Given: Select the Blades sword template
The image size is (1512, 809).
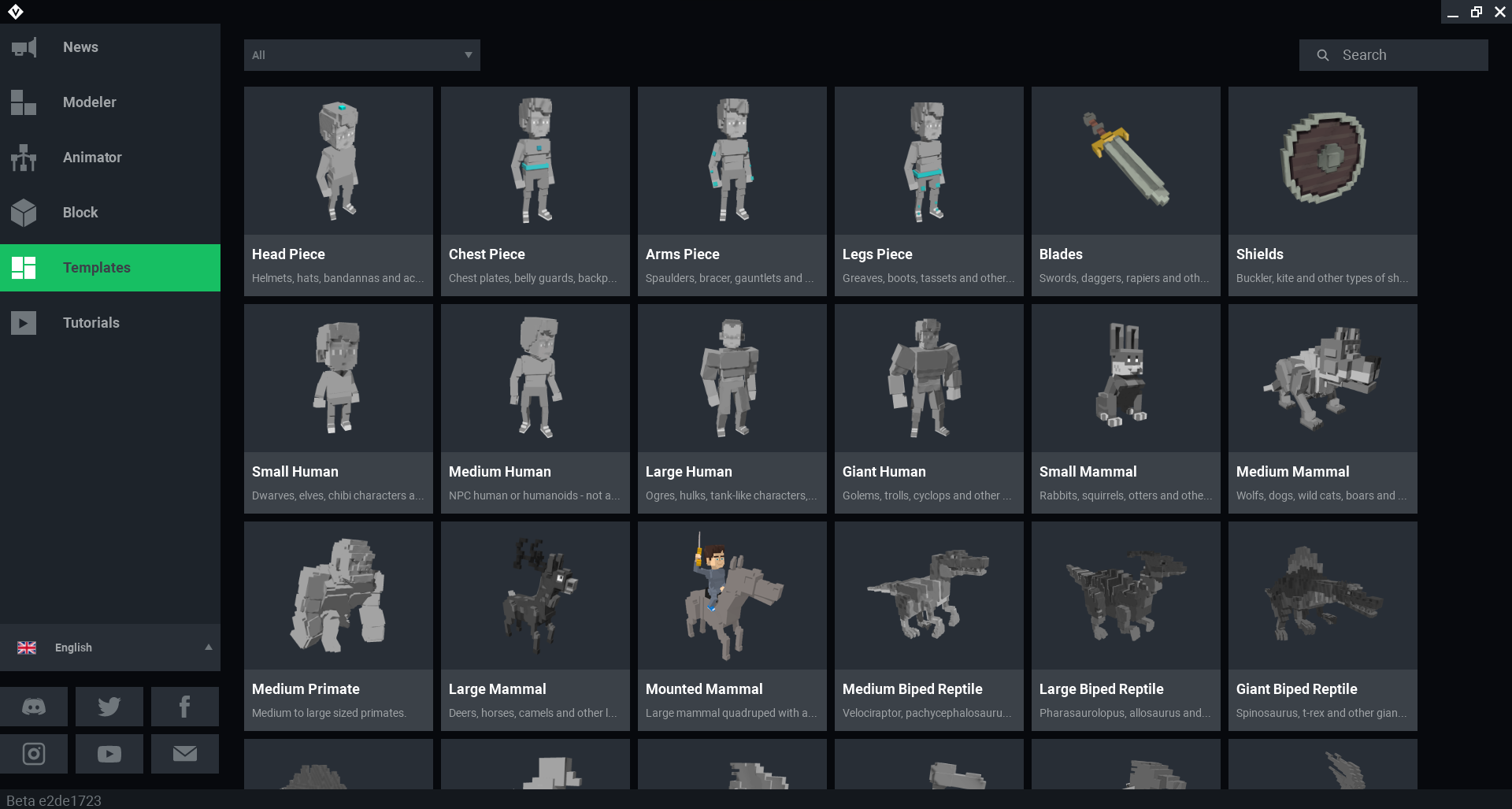Looking at the screenshot, I should point(1125,191).
